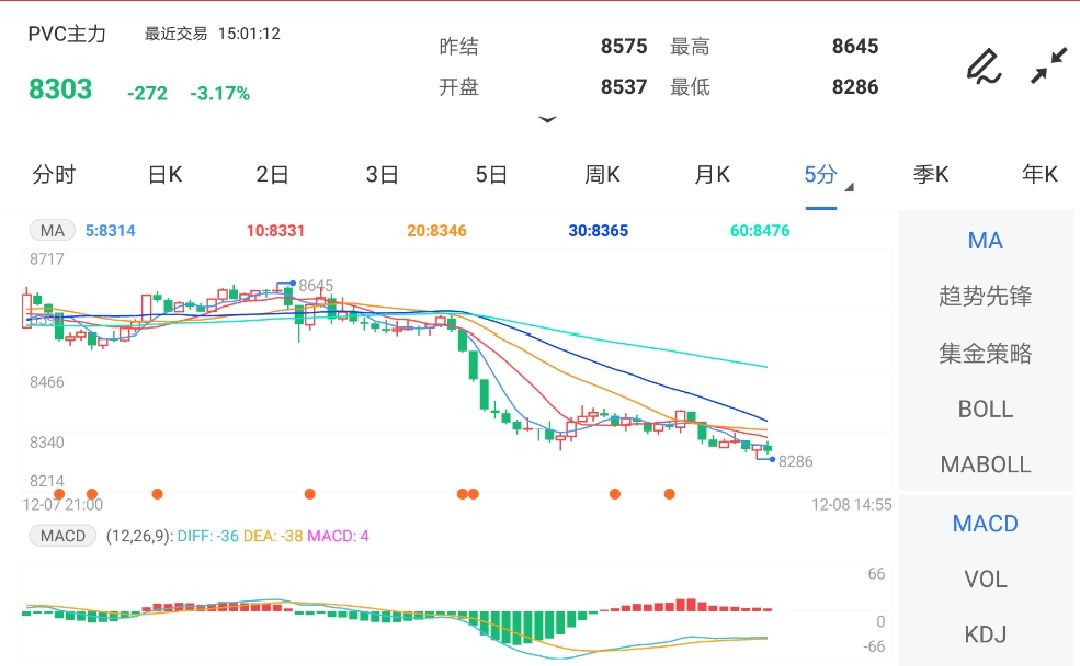Click the 最近交易 15:01:12 timestamp
1080x666 pixels.
(x=212, y=34)
